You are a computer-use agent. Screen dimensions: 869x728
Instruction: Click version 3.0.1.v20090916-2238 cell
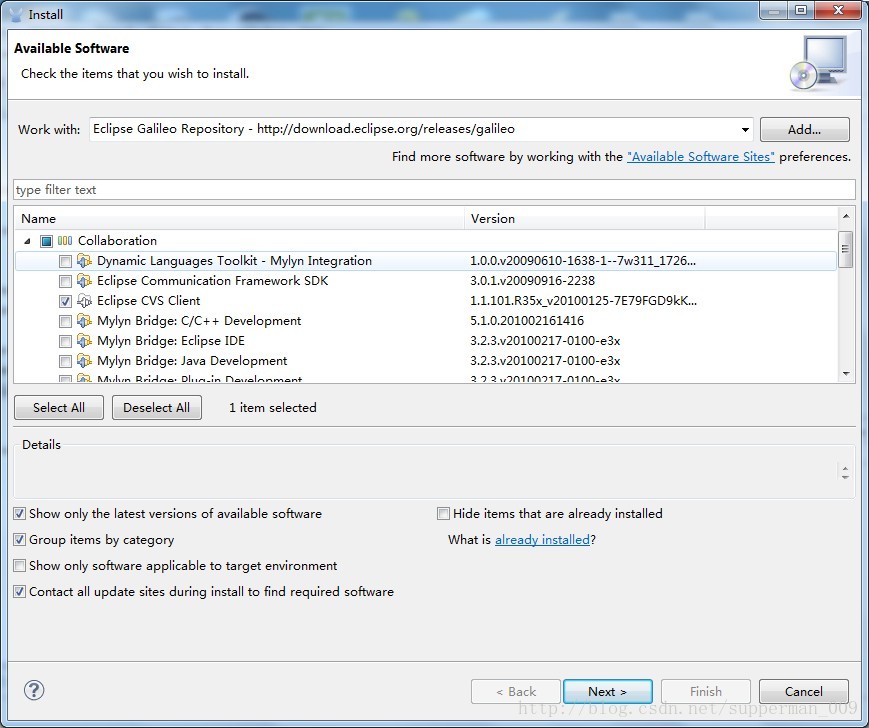[x=532, y=280]
